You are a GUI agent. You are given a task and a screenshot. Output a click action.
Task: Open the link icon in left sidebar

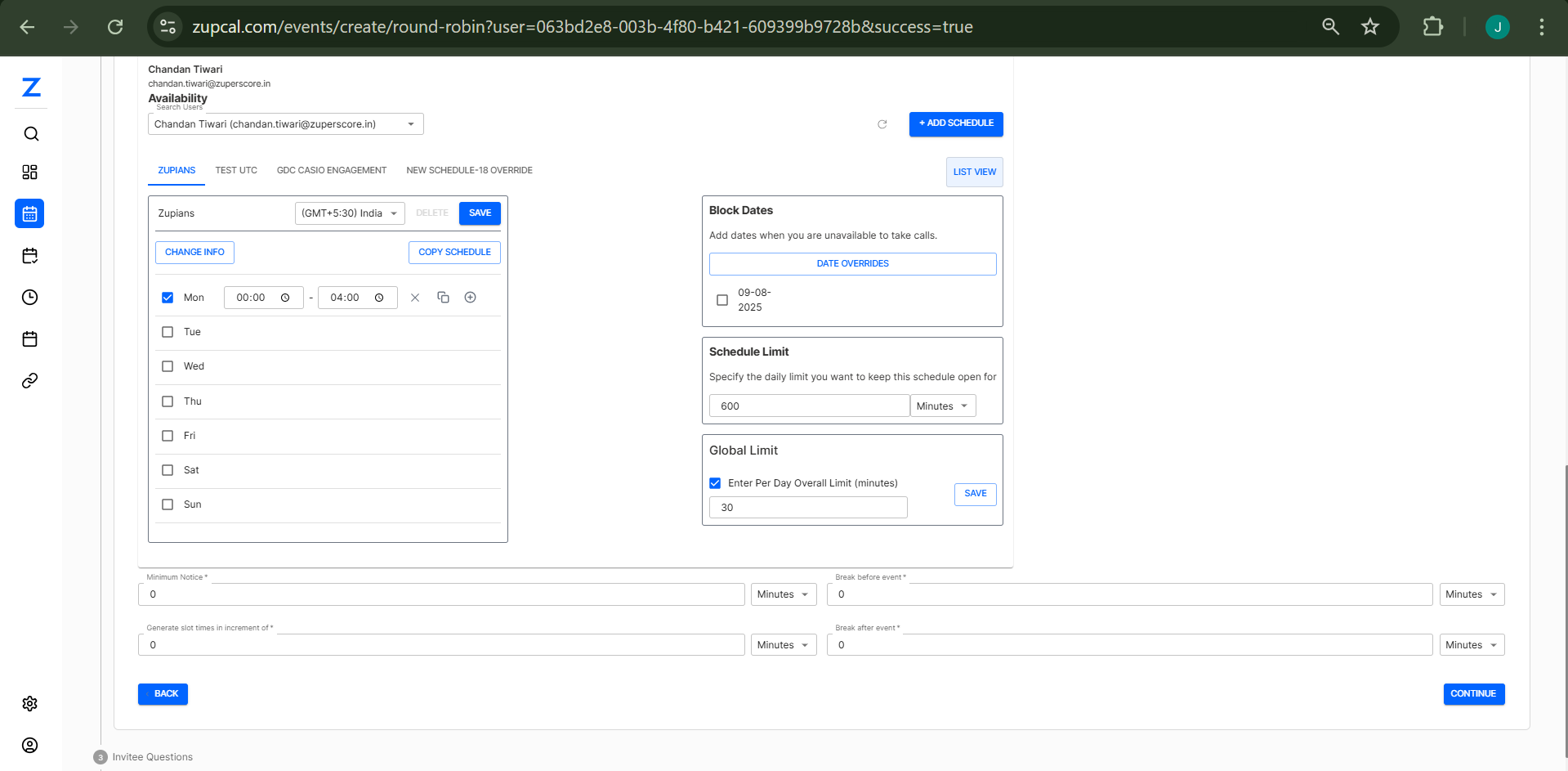(x=30, y=381)
